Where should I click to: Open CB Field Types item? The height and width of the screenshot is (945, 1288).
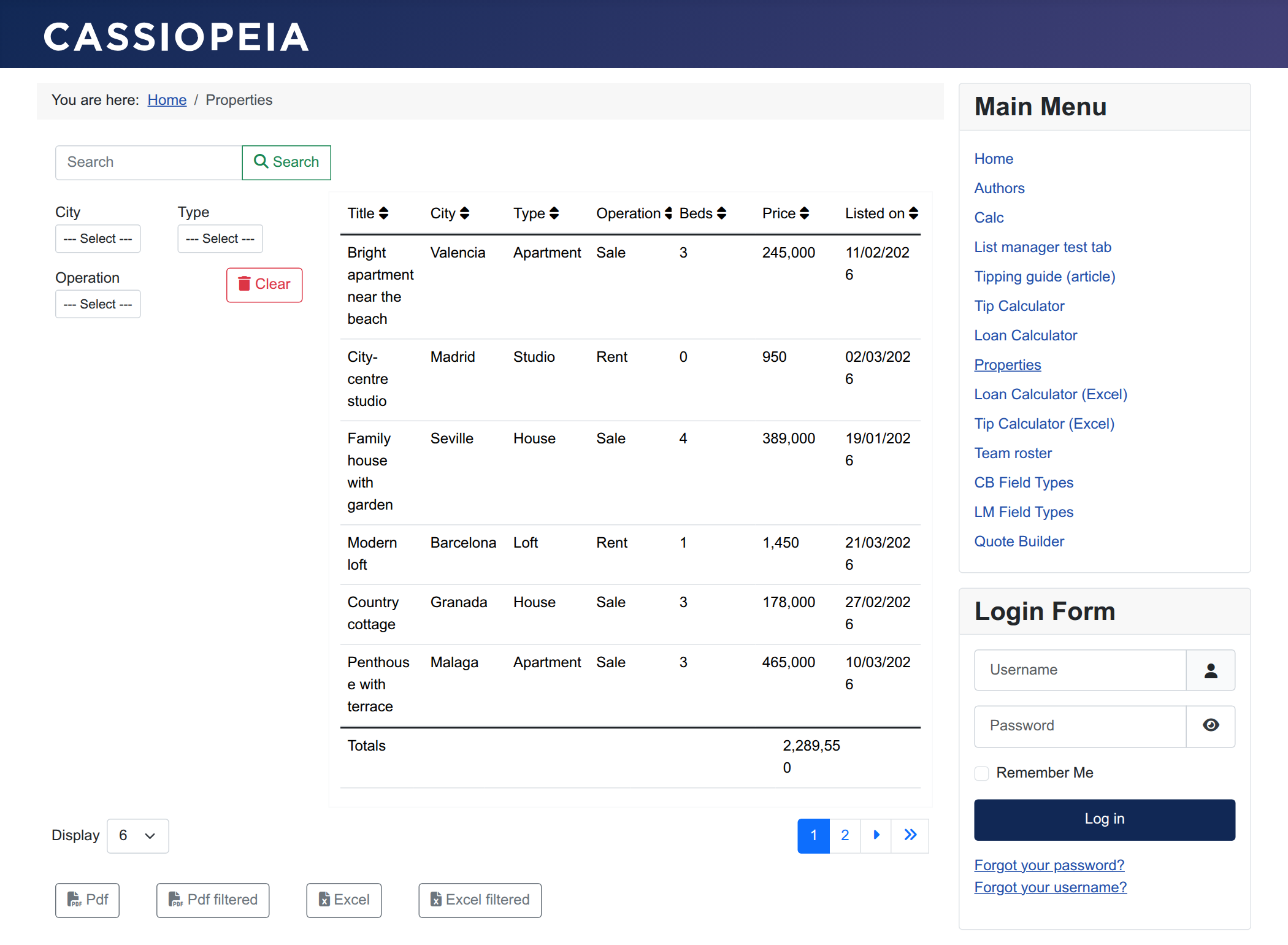coord(1024,483)
